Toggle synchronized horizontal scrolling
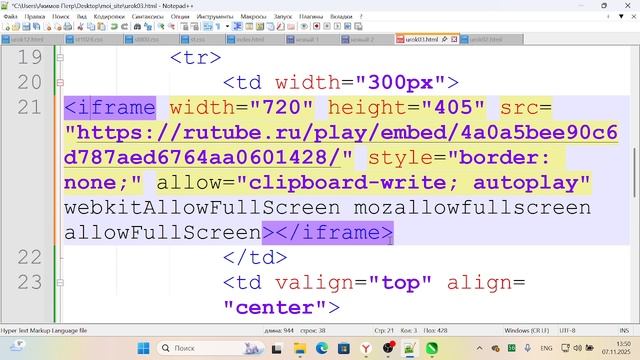The width and height of the screenshot is (640, 360). point(196,27)
